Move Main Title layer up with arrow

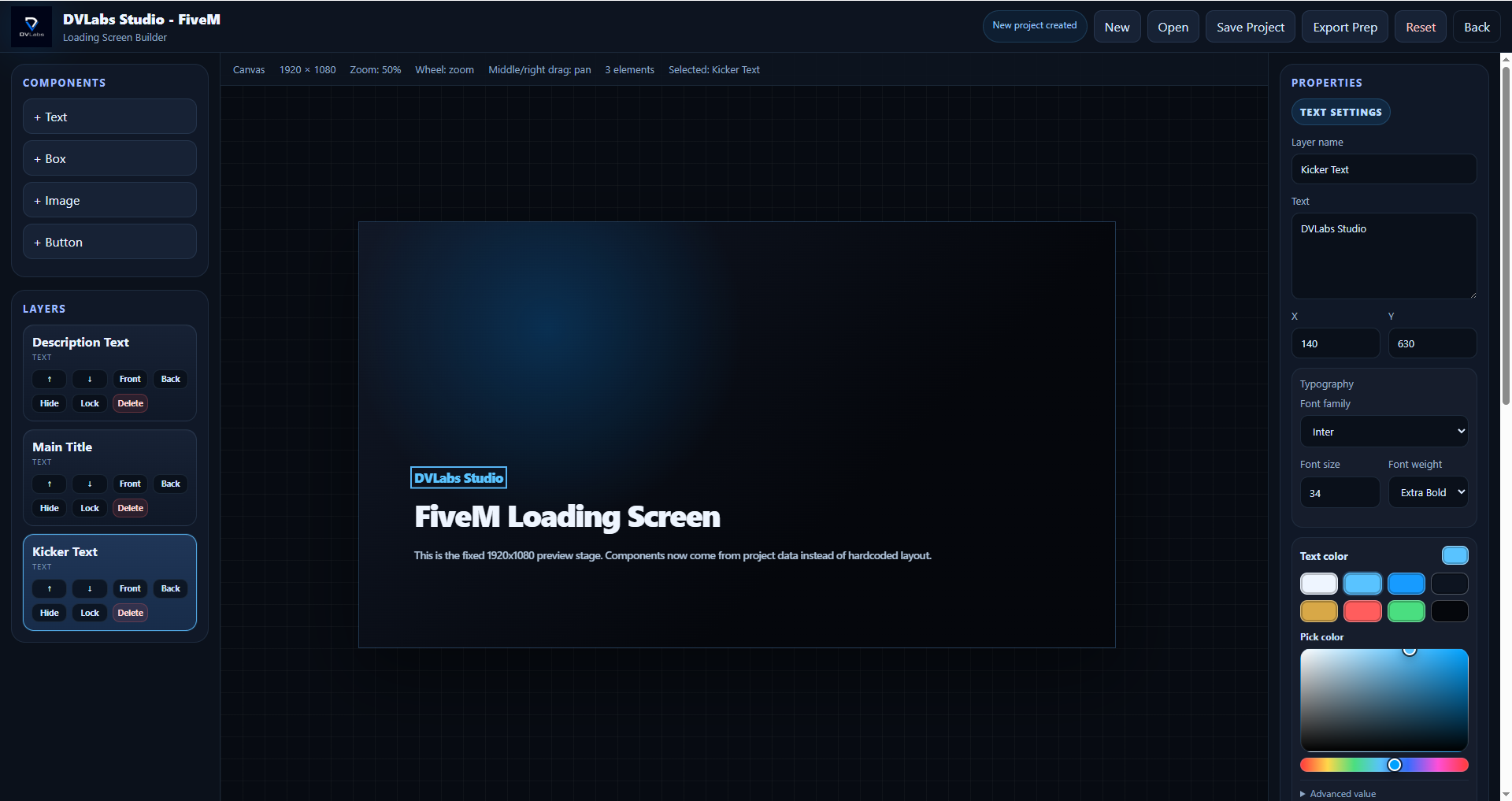point(50,484)
